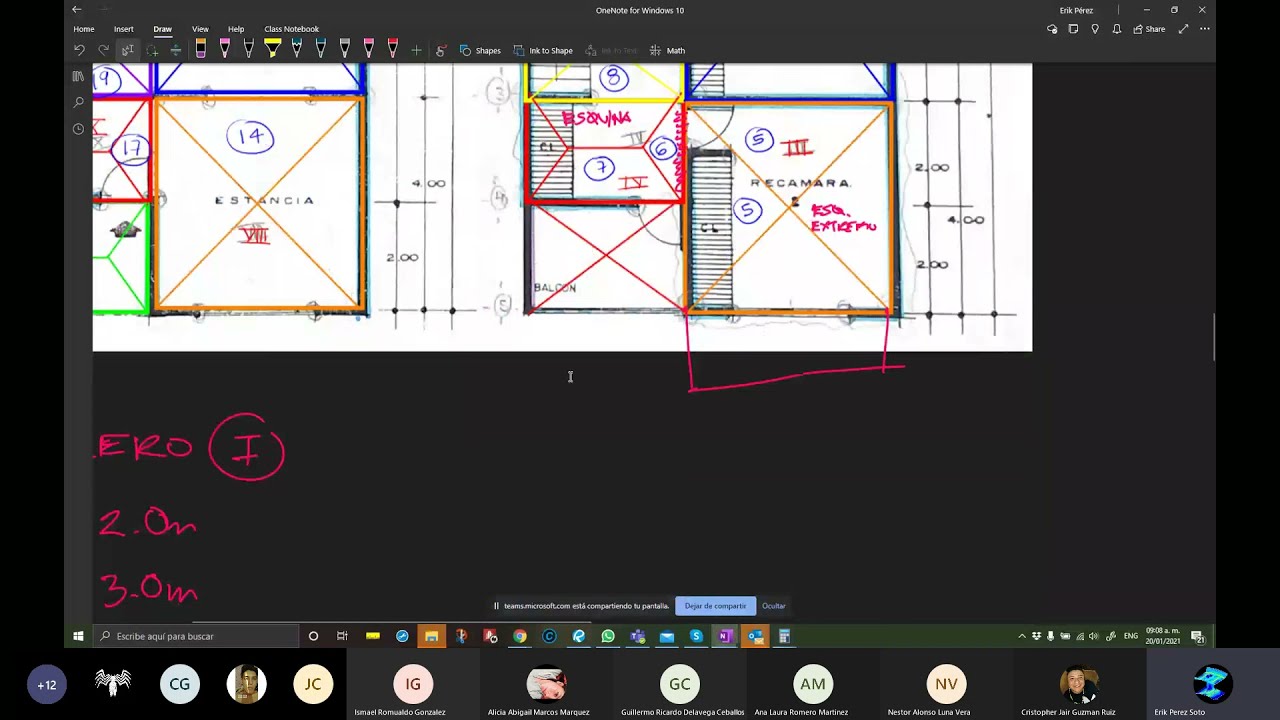This screenshot has width=1280, height=720.
Task: Open the Windows Start menu
Action: tap(78, 636)
